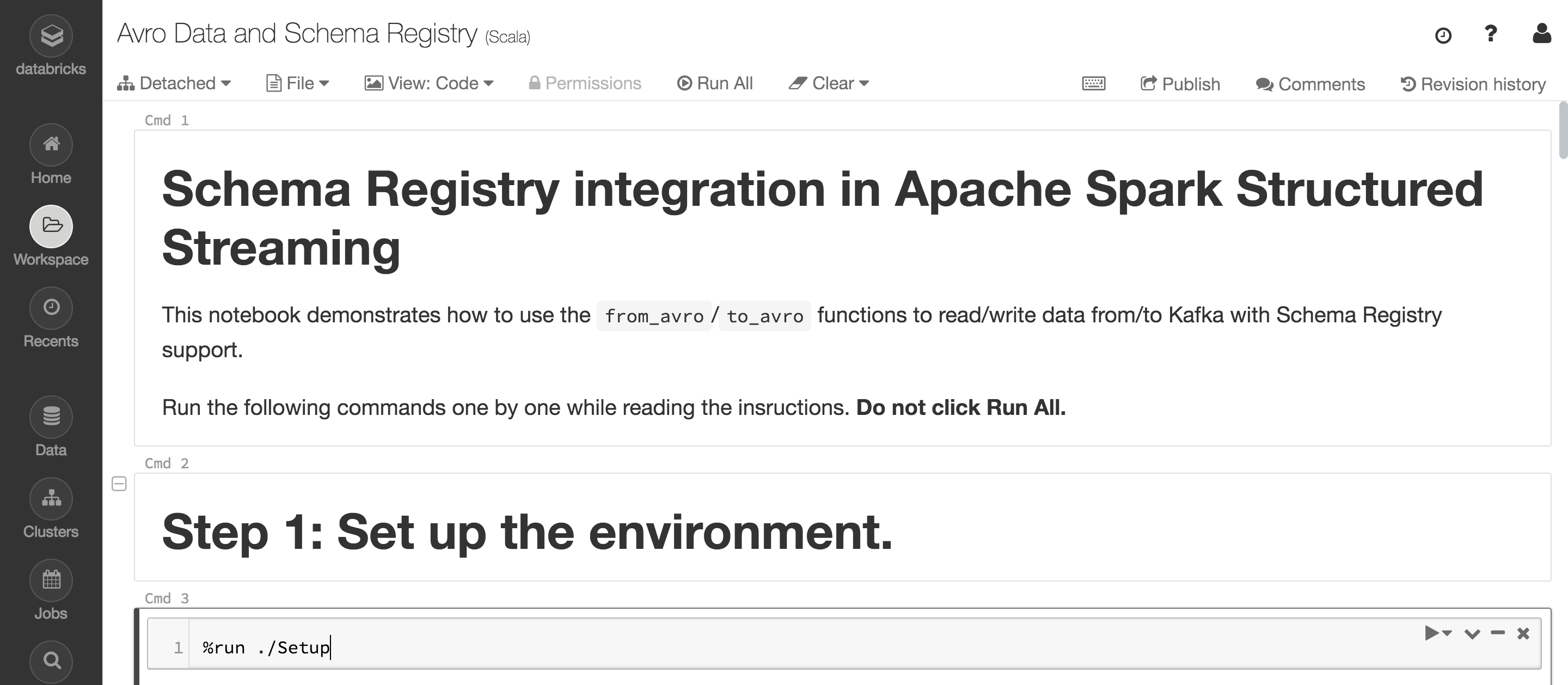This screenshot has height=685, width=1568.
Task: Open the help question mark
Action: click(1491, 34)
